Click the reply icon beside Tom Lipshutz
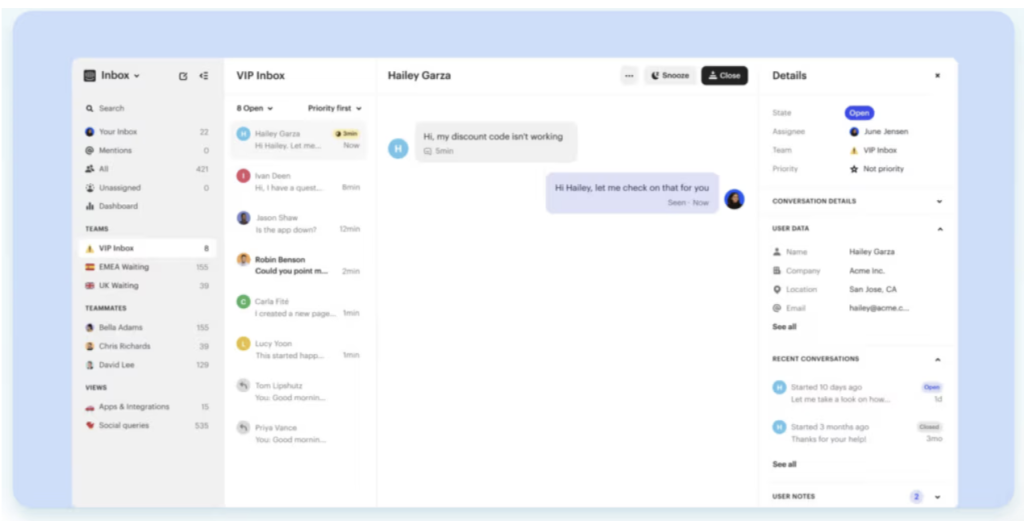 pos(244,385)
